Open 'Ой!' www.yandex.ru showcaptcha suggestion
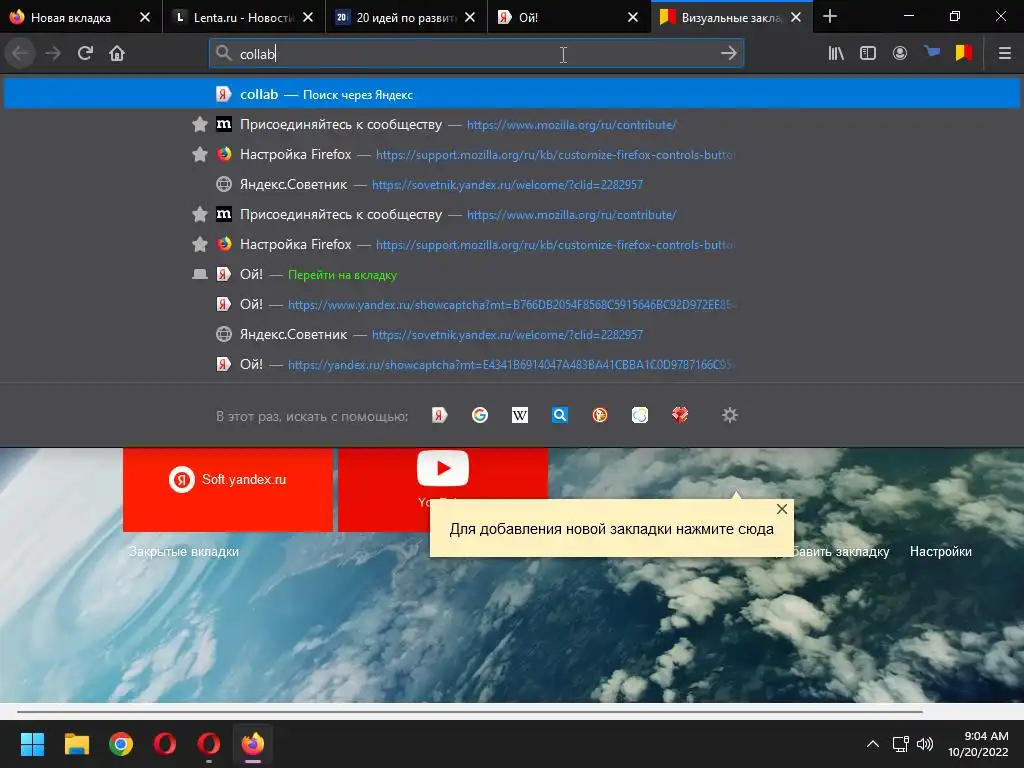The height and width of the screenshot is (768, 1024). point(512,304)
